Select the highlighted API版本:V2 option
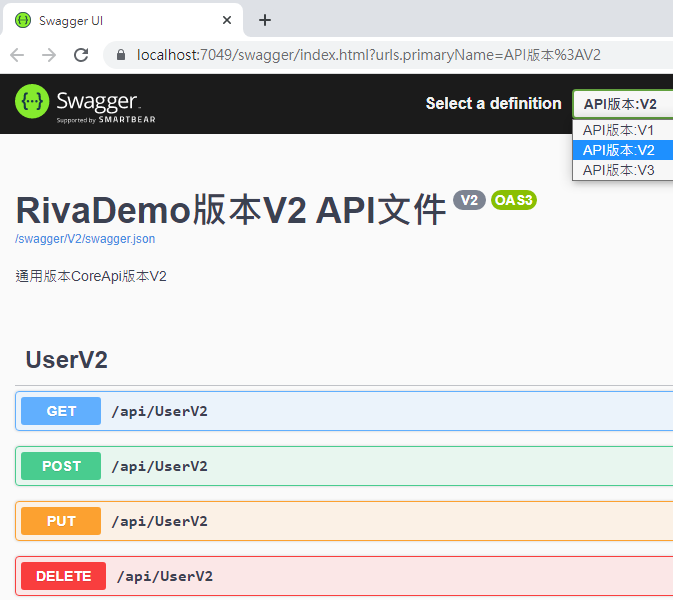 [x=618, y=150]
